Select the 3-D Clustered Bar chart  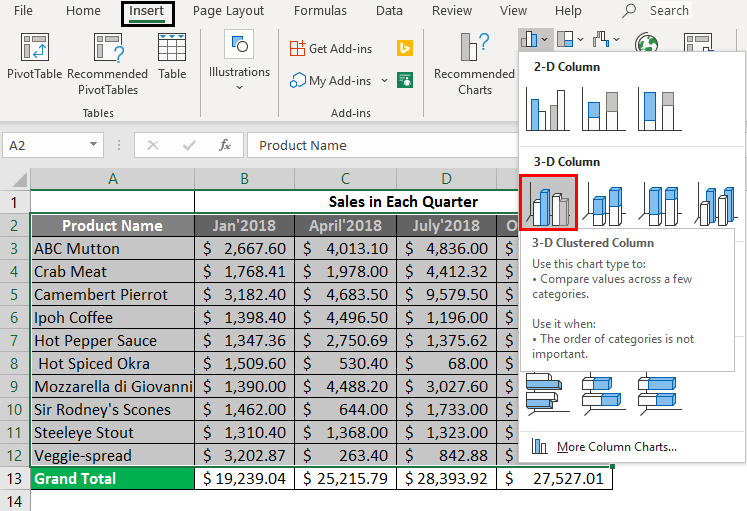click(547, 393)
